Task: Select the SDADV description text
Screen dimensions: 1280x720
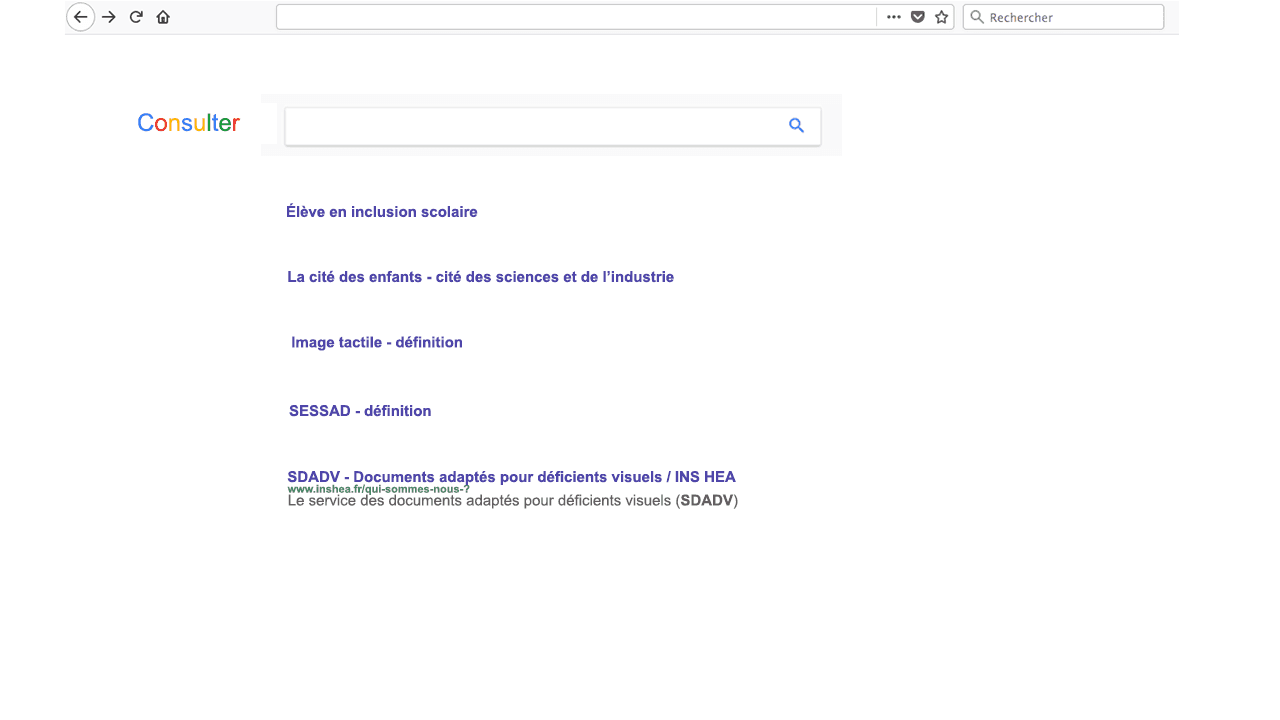Action: 512,500
